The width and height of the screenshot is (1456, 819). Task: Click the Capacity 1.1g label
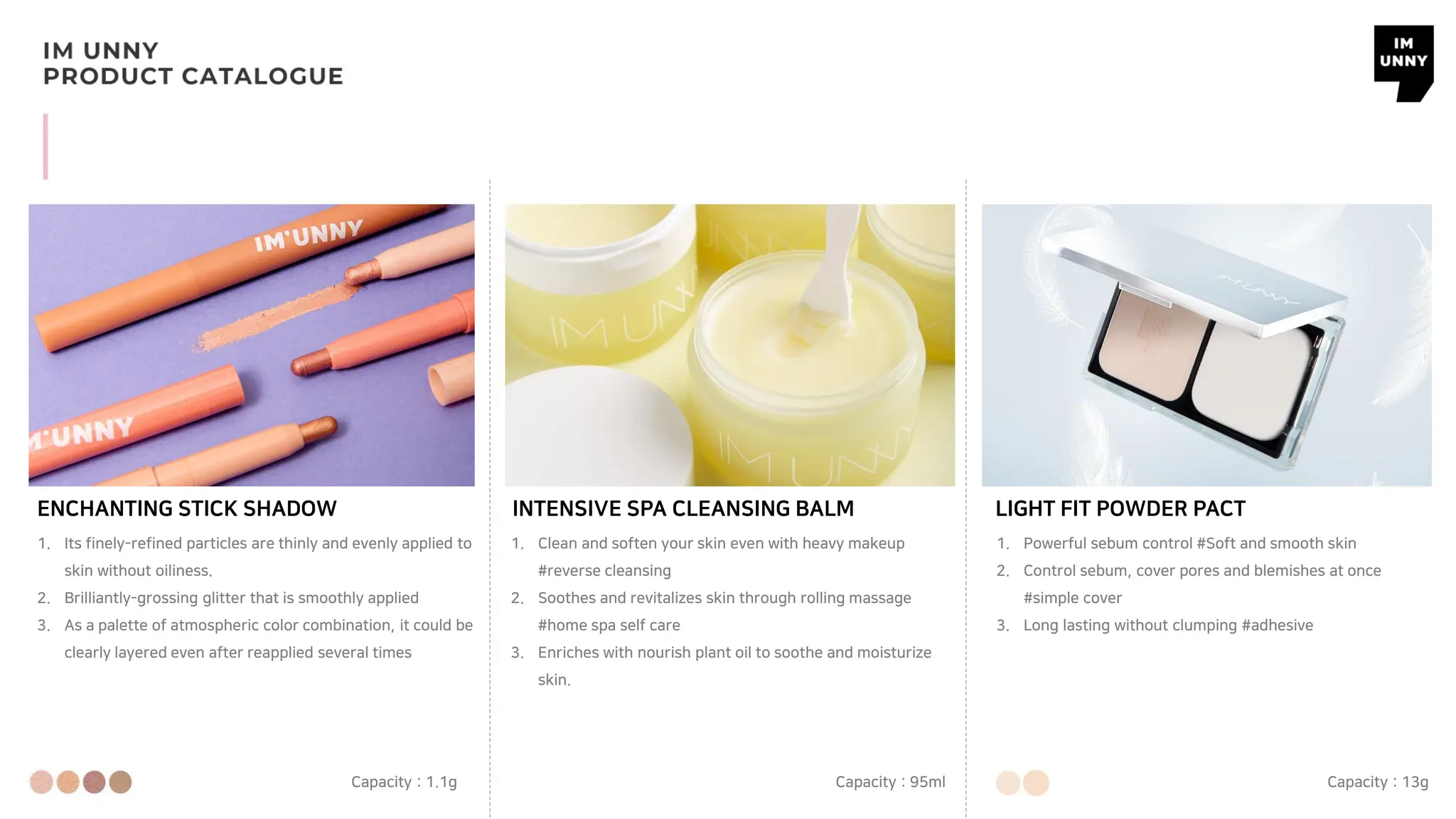tap(404, 782)
